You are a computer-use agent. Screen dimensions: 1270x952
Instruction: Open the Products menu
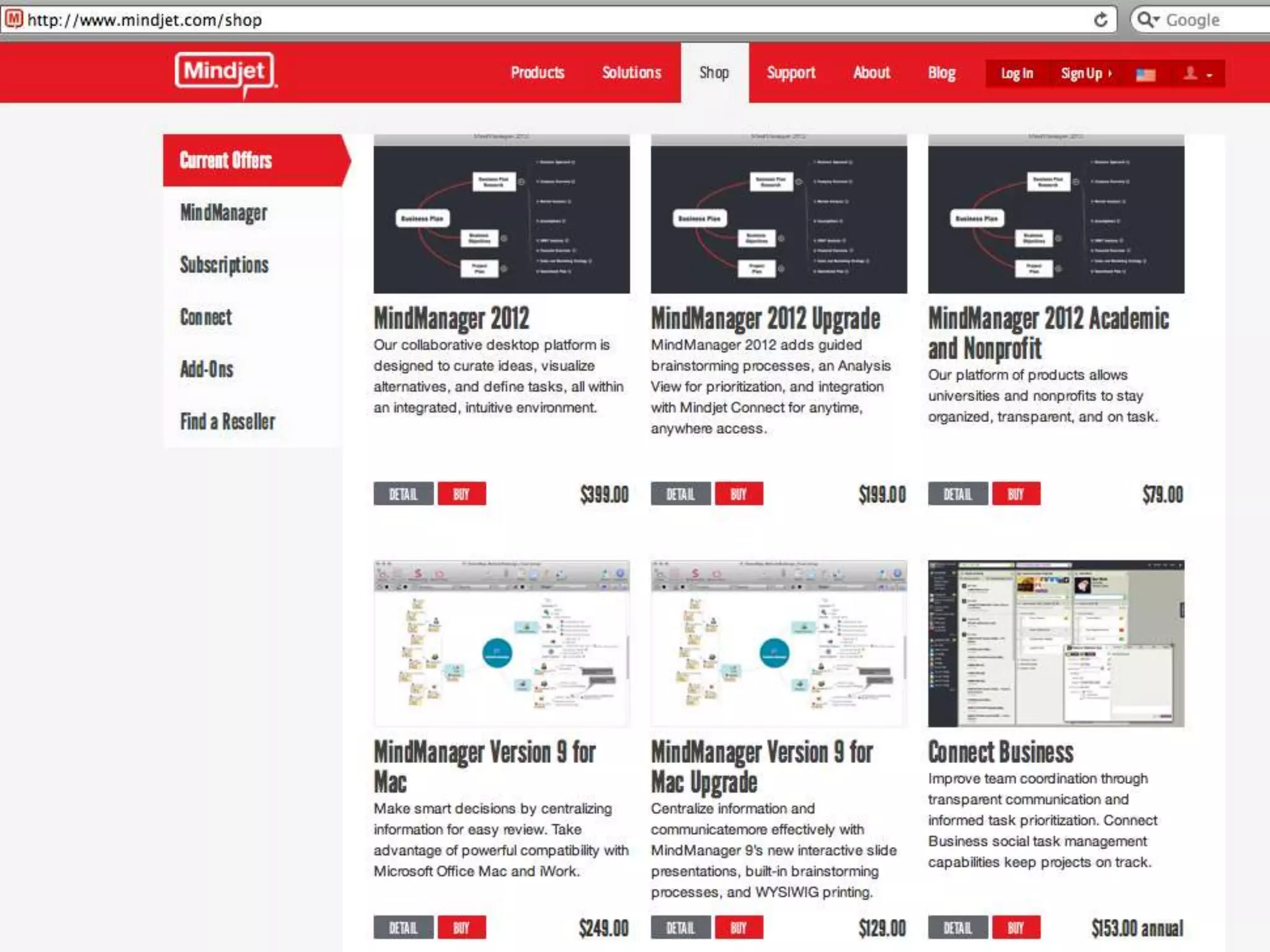tap(537, 73)
